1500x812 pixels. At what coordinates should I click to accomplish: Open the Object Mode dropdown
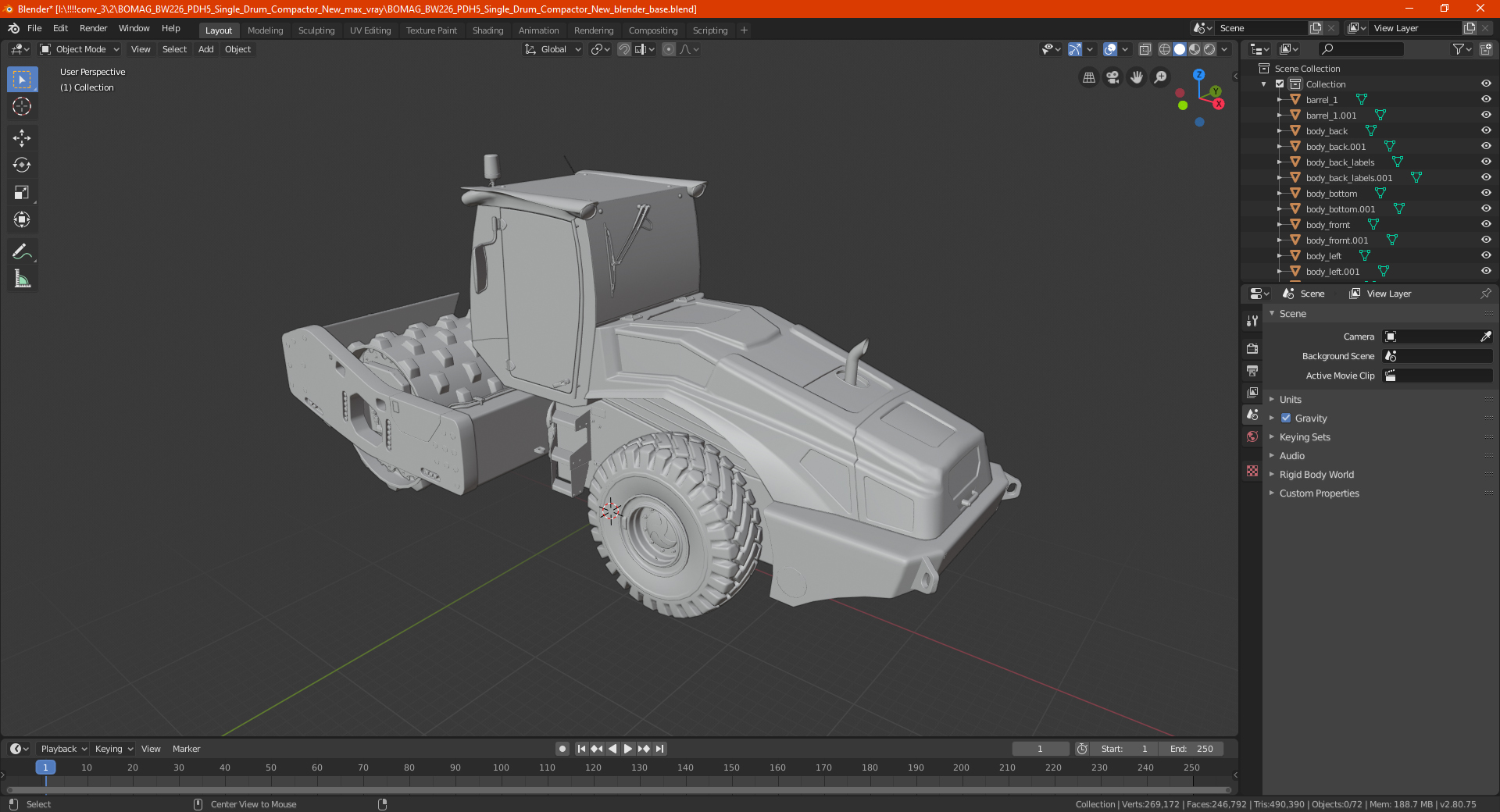pyautogui.click(x=80, y=49)
